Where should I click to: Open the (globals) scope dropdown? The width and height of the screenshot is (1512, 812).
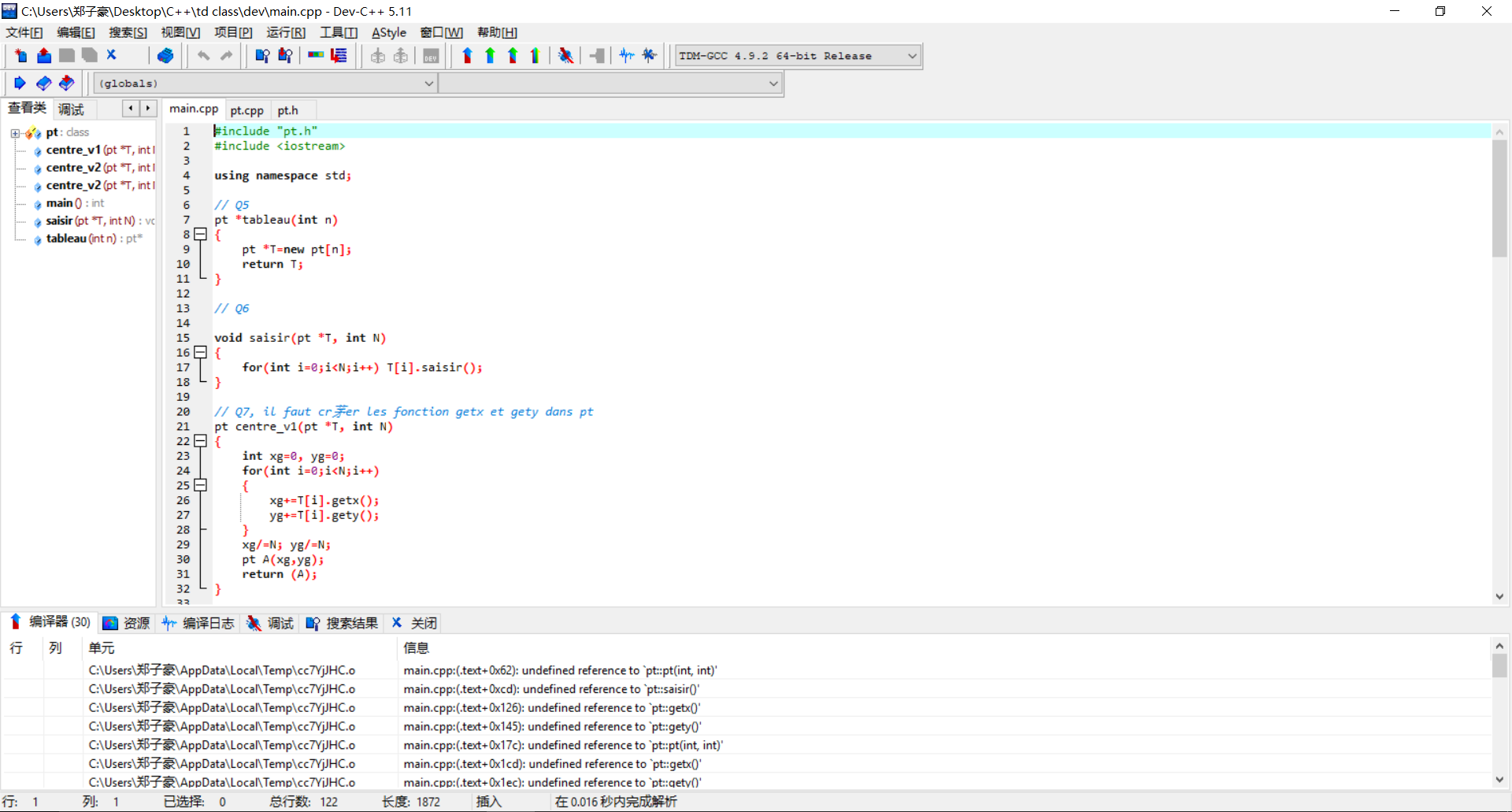pyautogui.click(x=265, y=83)
